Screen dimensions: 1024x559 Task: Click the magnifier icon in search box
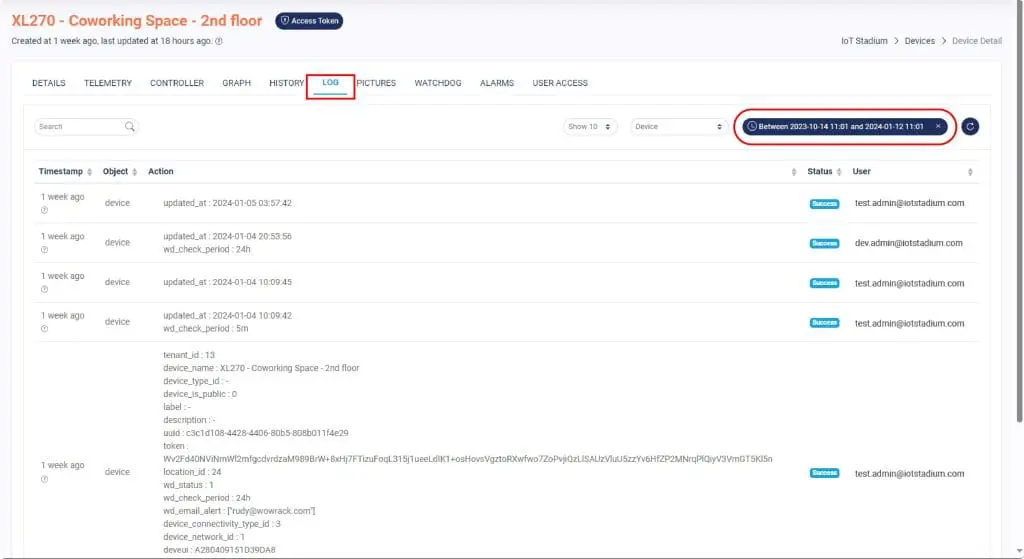(x=130, y=127)
